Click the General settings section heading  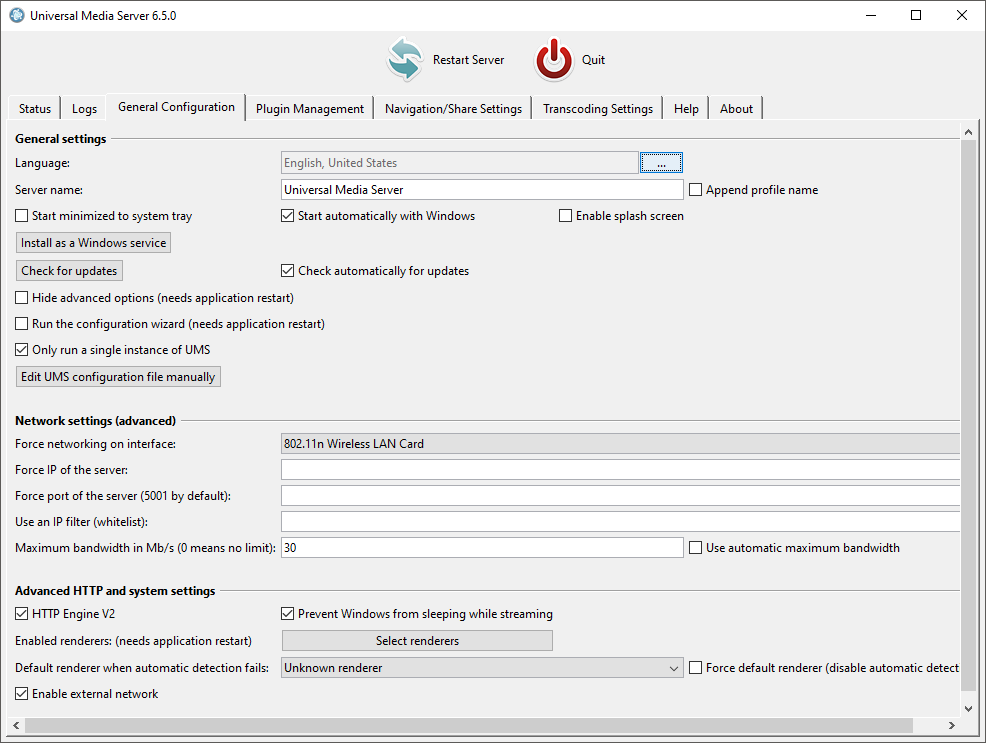point(60,139)
